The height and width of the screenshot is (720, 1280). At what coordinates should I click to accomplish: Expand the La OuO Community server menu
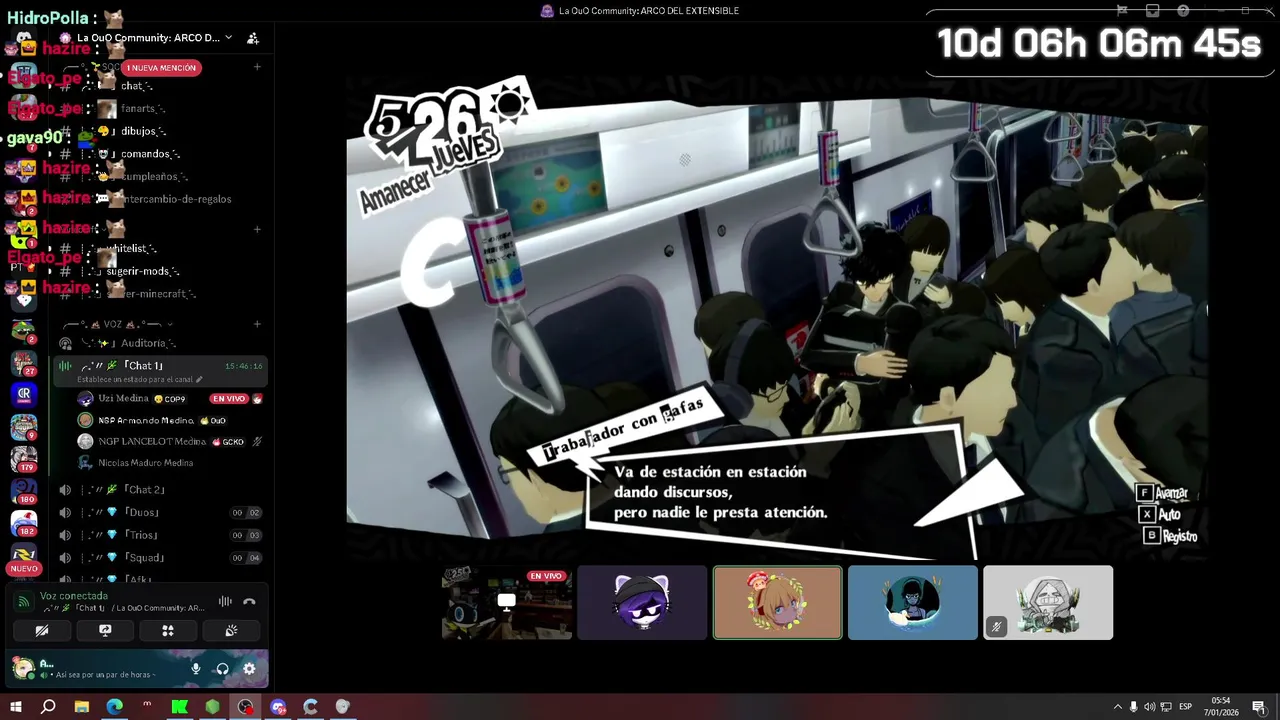coord(153,38)
